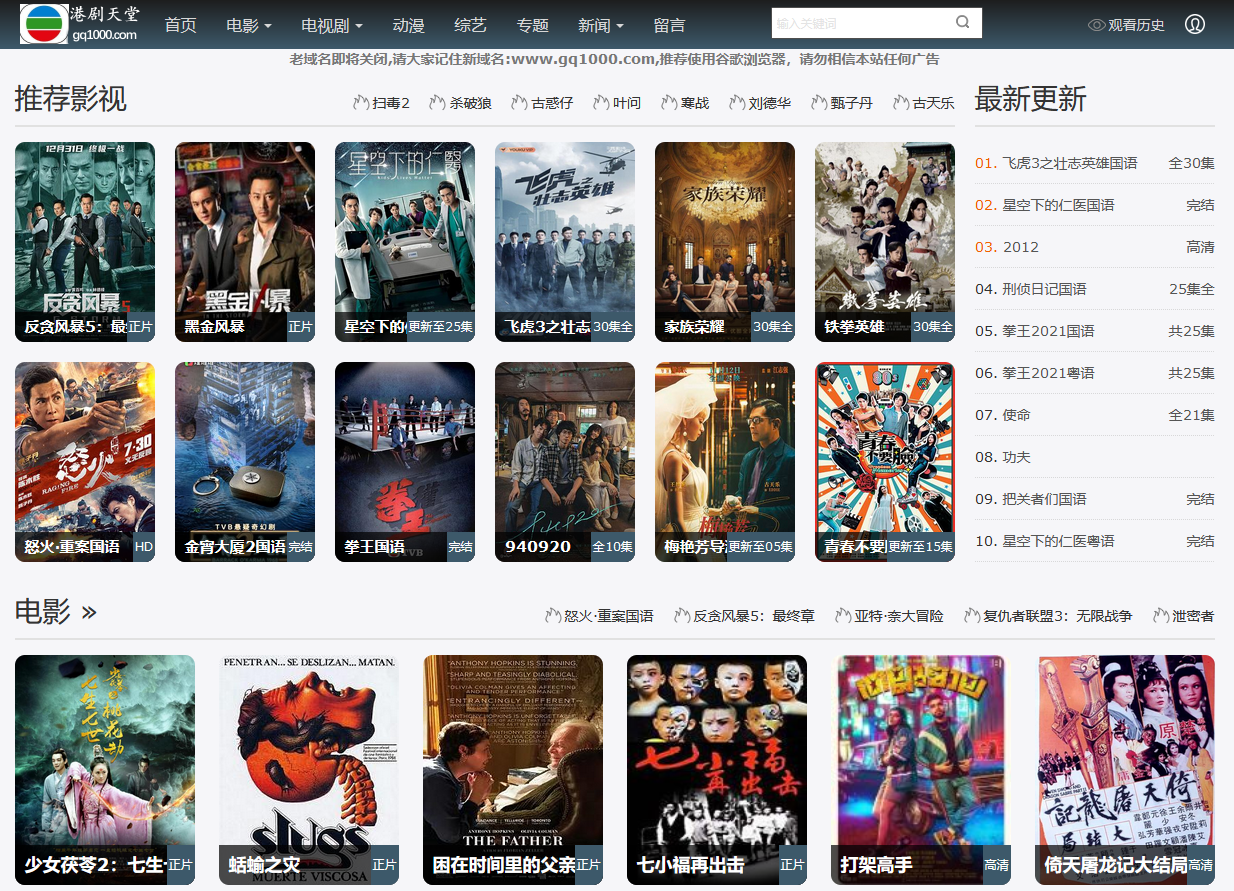This screenshot has height=891, width=1234.
Task: Open the 专题 navigation item
Action: point(533,25)
